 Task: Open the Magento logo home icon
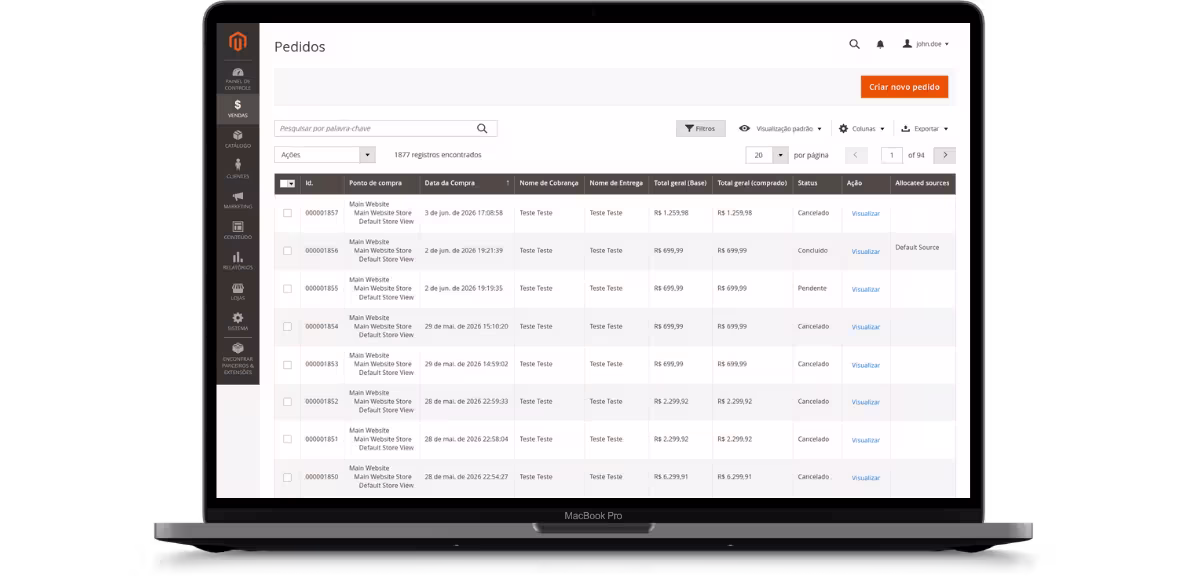click(237, 42)
